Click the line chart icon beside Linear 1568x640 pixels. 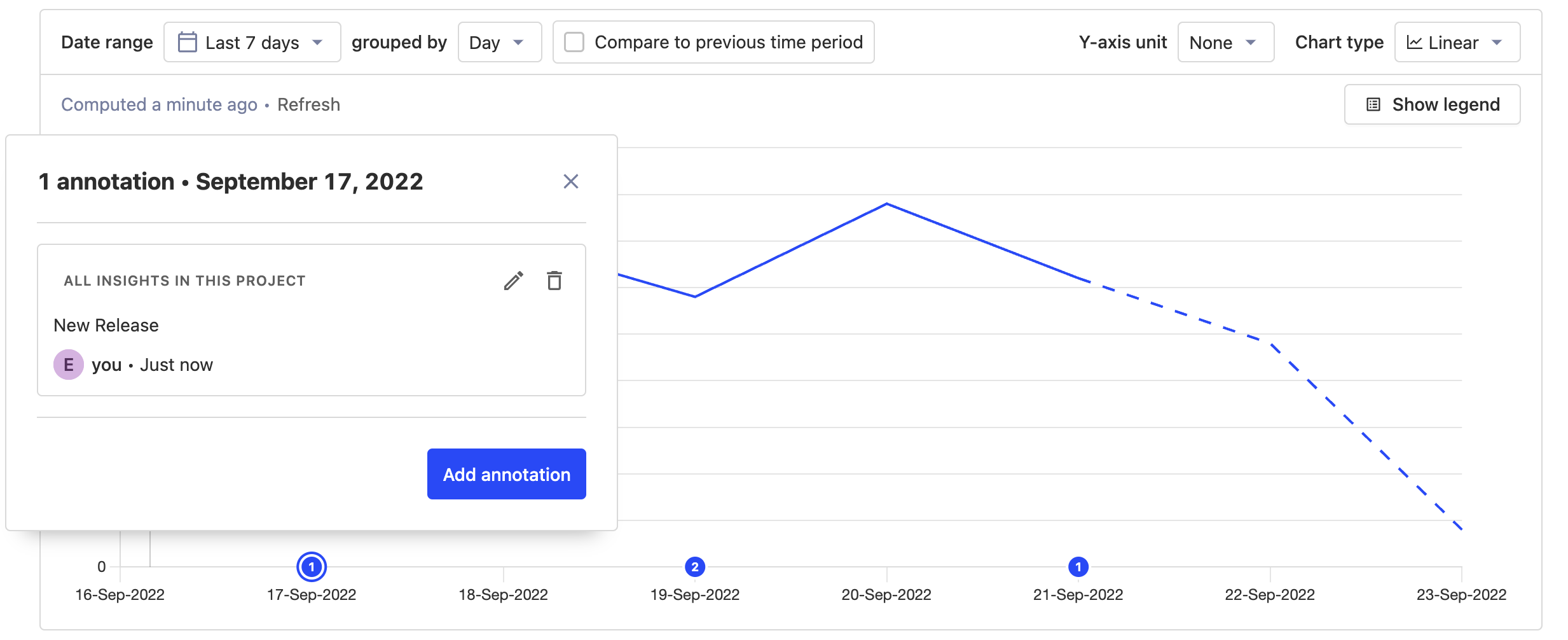click(1414, 43)
